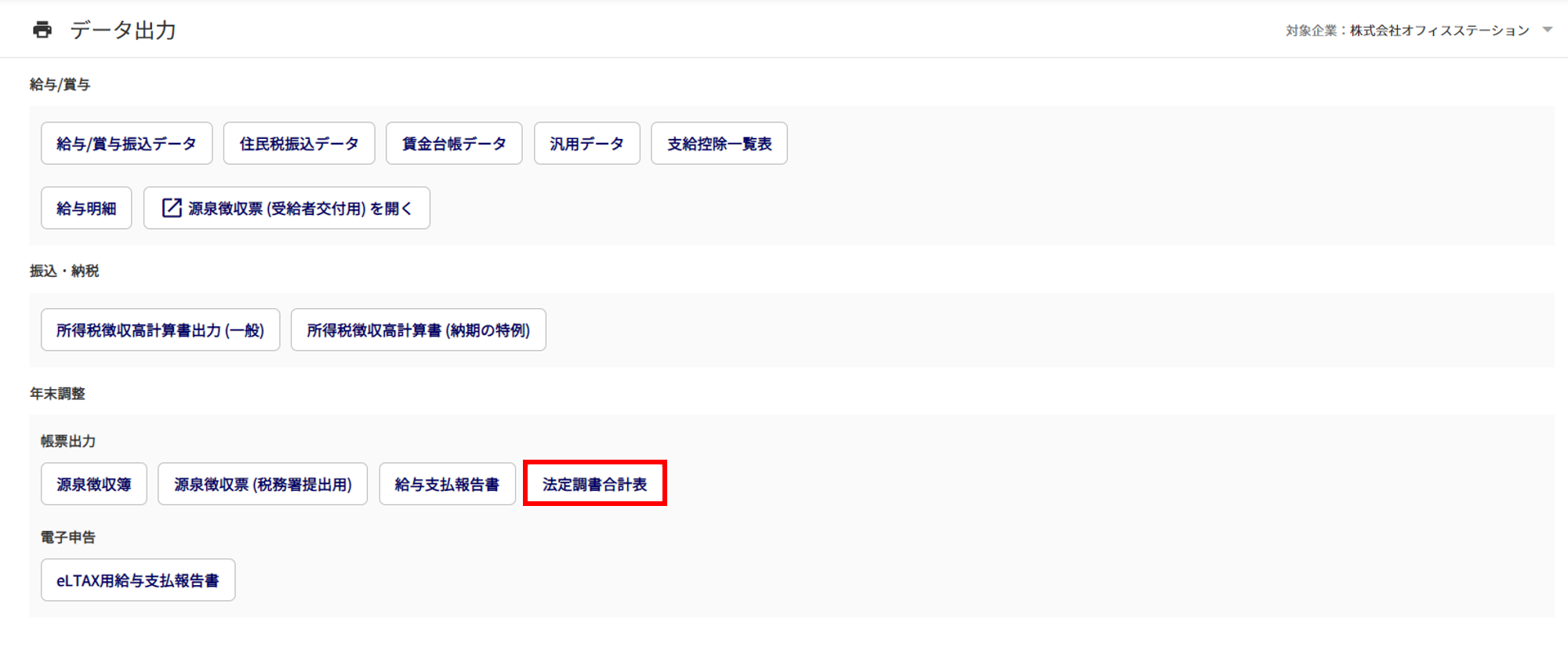1568x666 pixels.
Task: Click the 電子申告 subsection label
Action: point(68,537)
